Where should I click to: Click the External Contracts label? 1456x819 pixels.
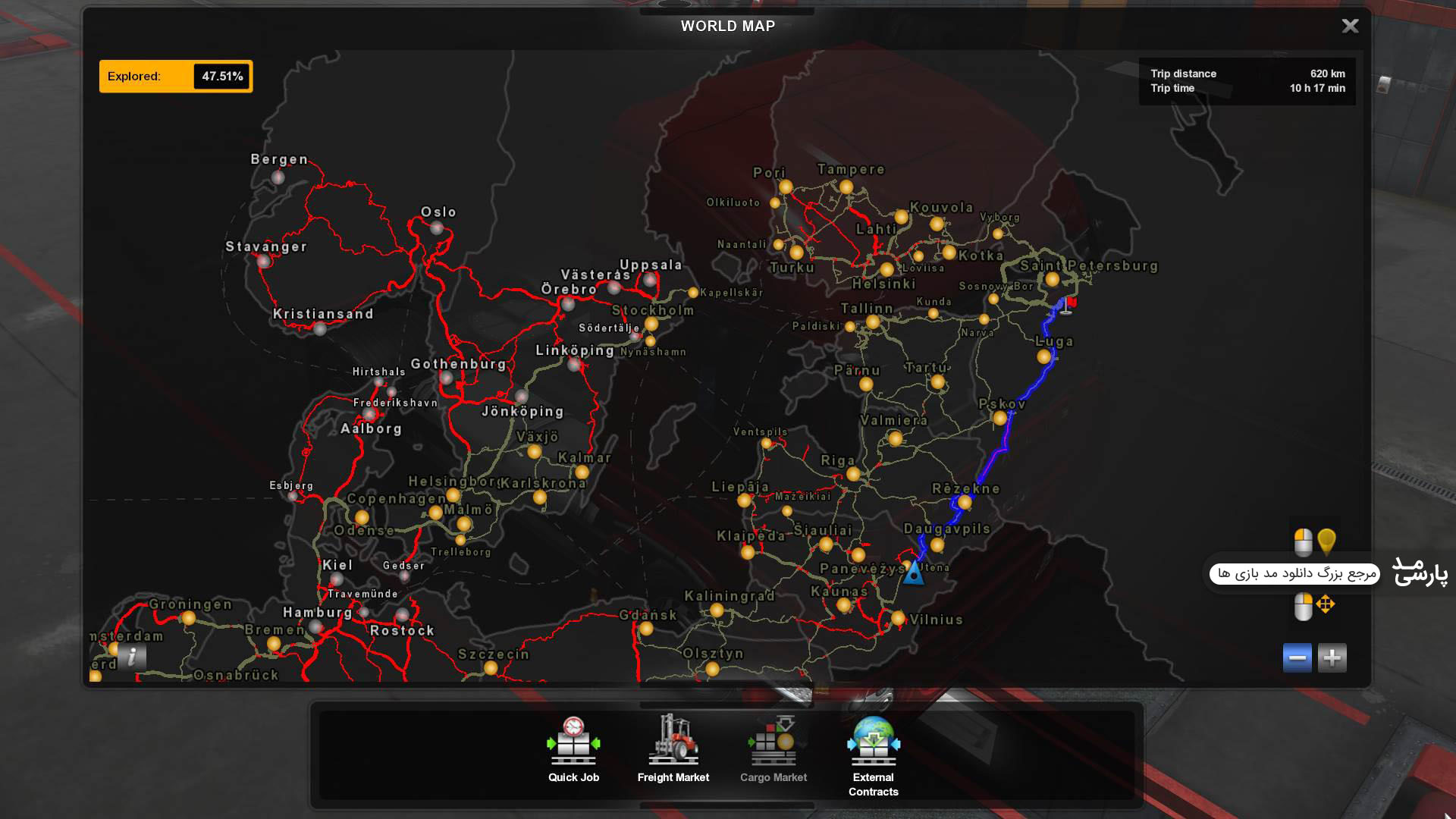coord(874,784)
